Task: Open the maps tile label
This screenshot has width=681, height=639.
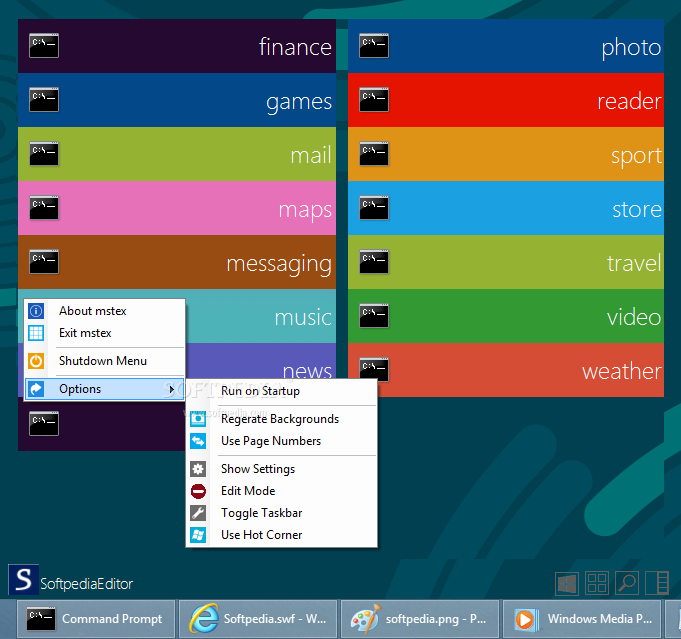Action: click(305, 211)
